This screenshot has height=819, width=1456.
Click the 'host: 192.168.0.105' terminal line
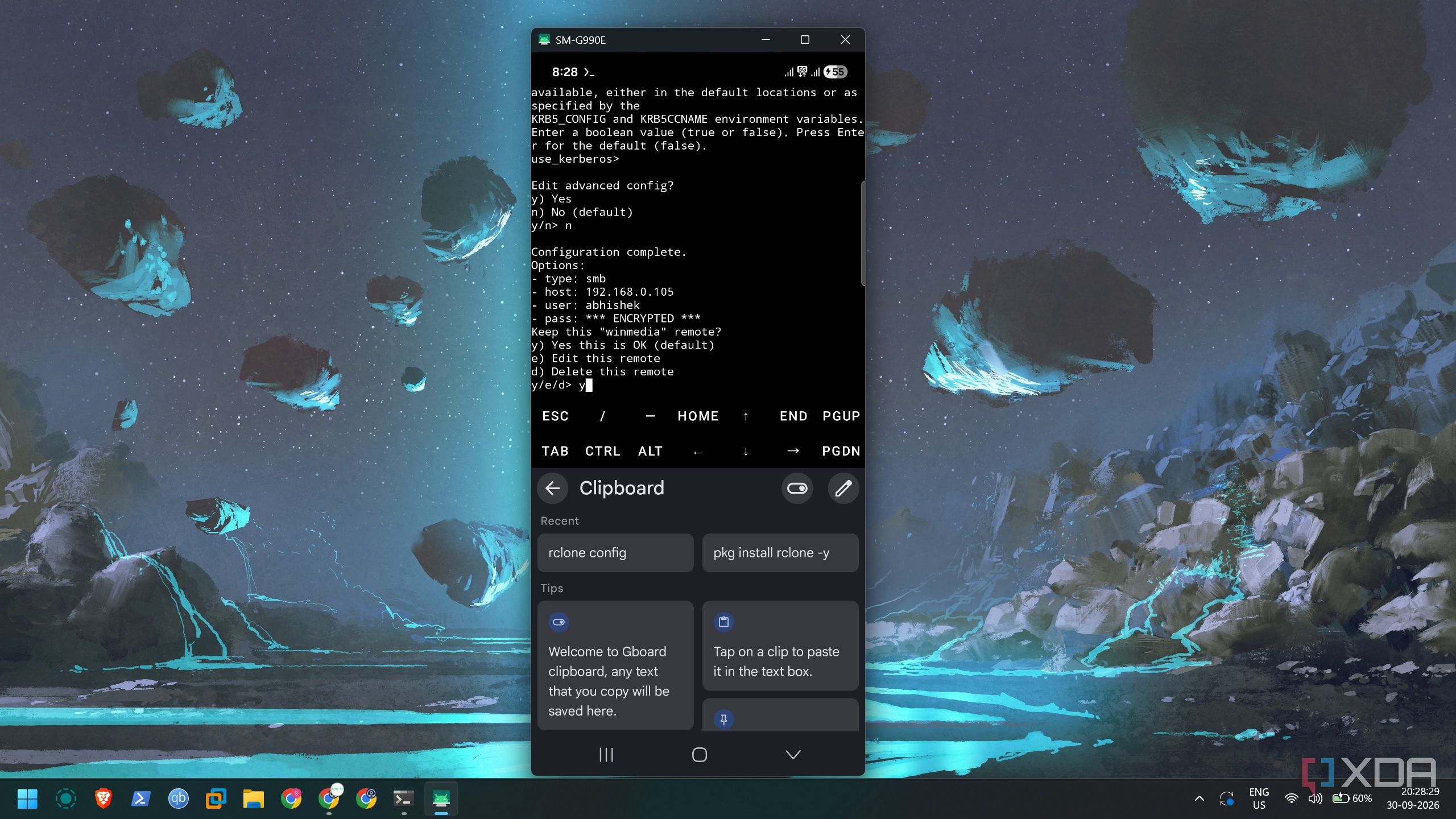click(x=602, y=292)
